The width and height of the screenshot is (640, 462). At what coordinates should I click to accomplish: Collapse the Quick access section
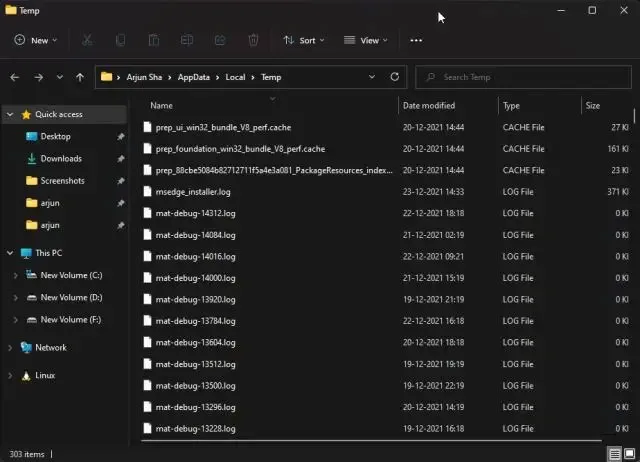(10, 115)
